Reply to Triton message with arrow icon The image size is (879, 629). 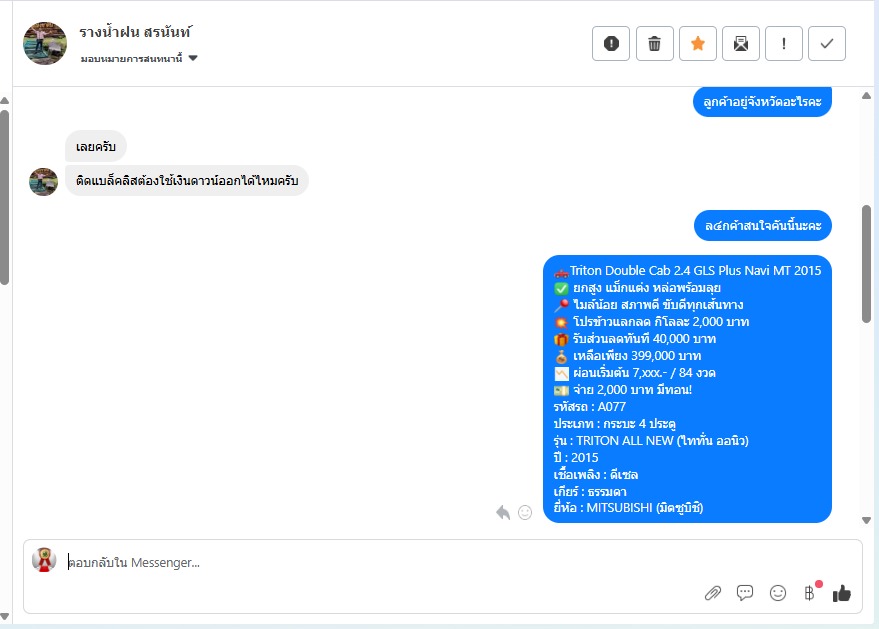503,512
